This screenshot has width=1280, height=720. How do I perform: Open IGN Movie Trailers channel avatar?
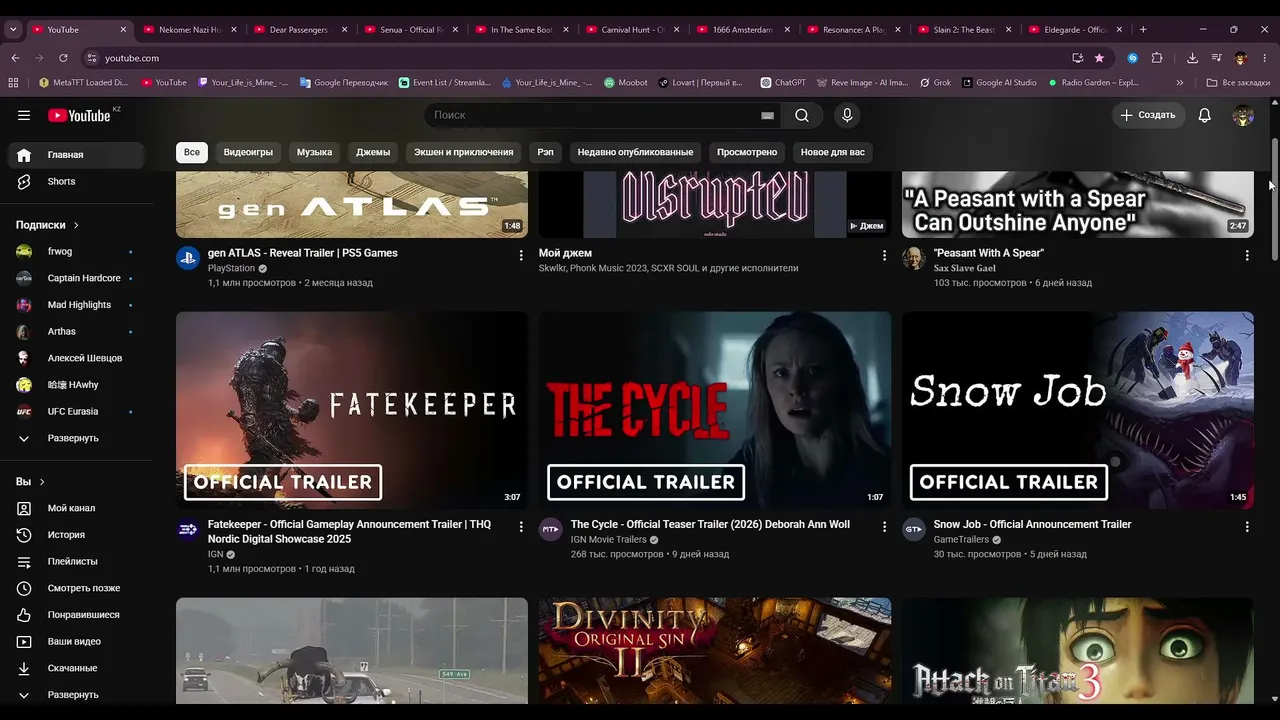[x=551, y=529]
